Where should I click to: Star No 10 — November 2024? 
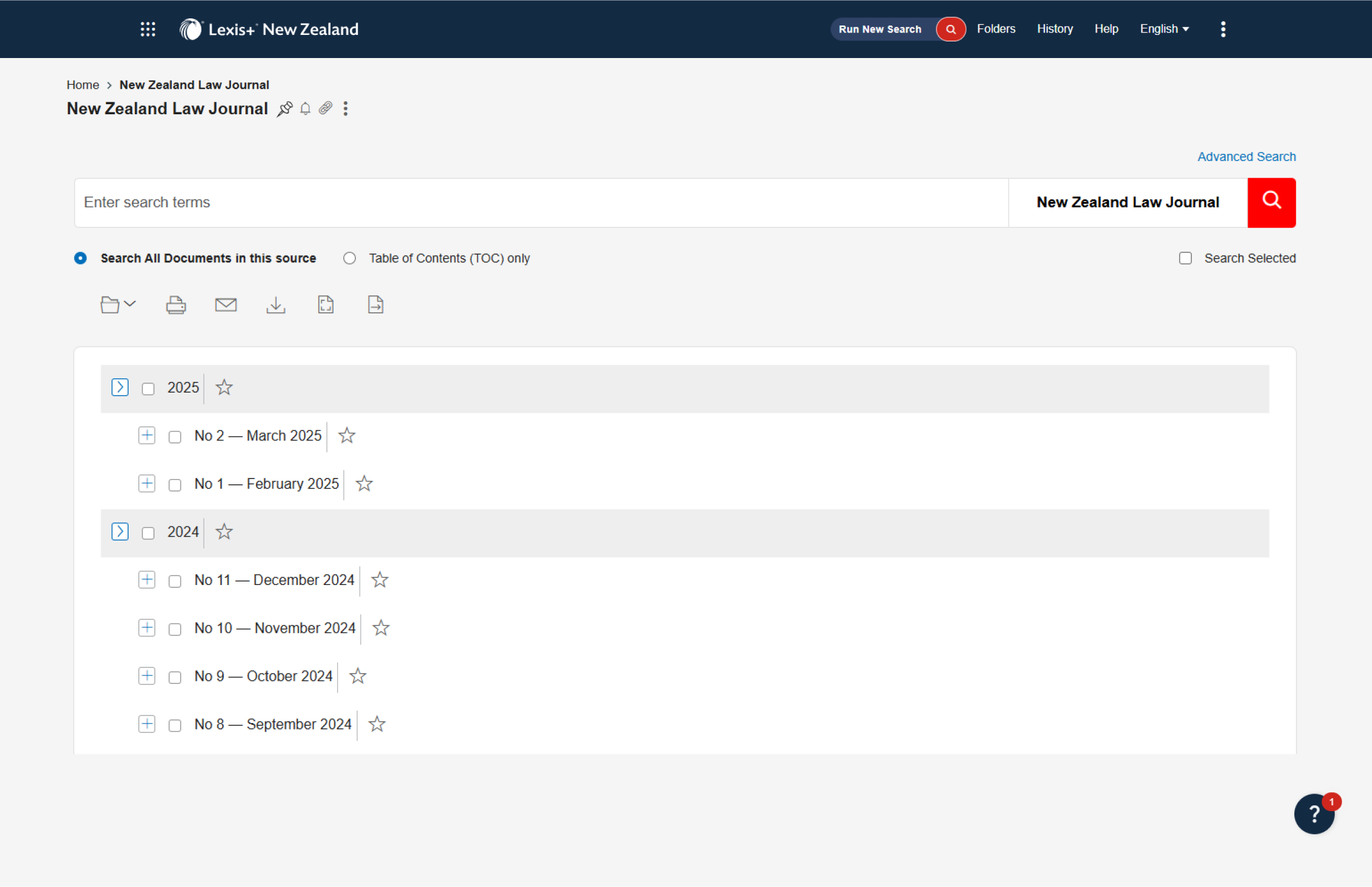click(x=381, y=628)
